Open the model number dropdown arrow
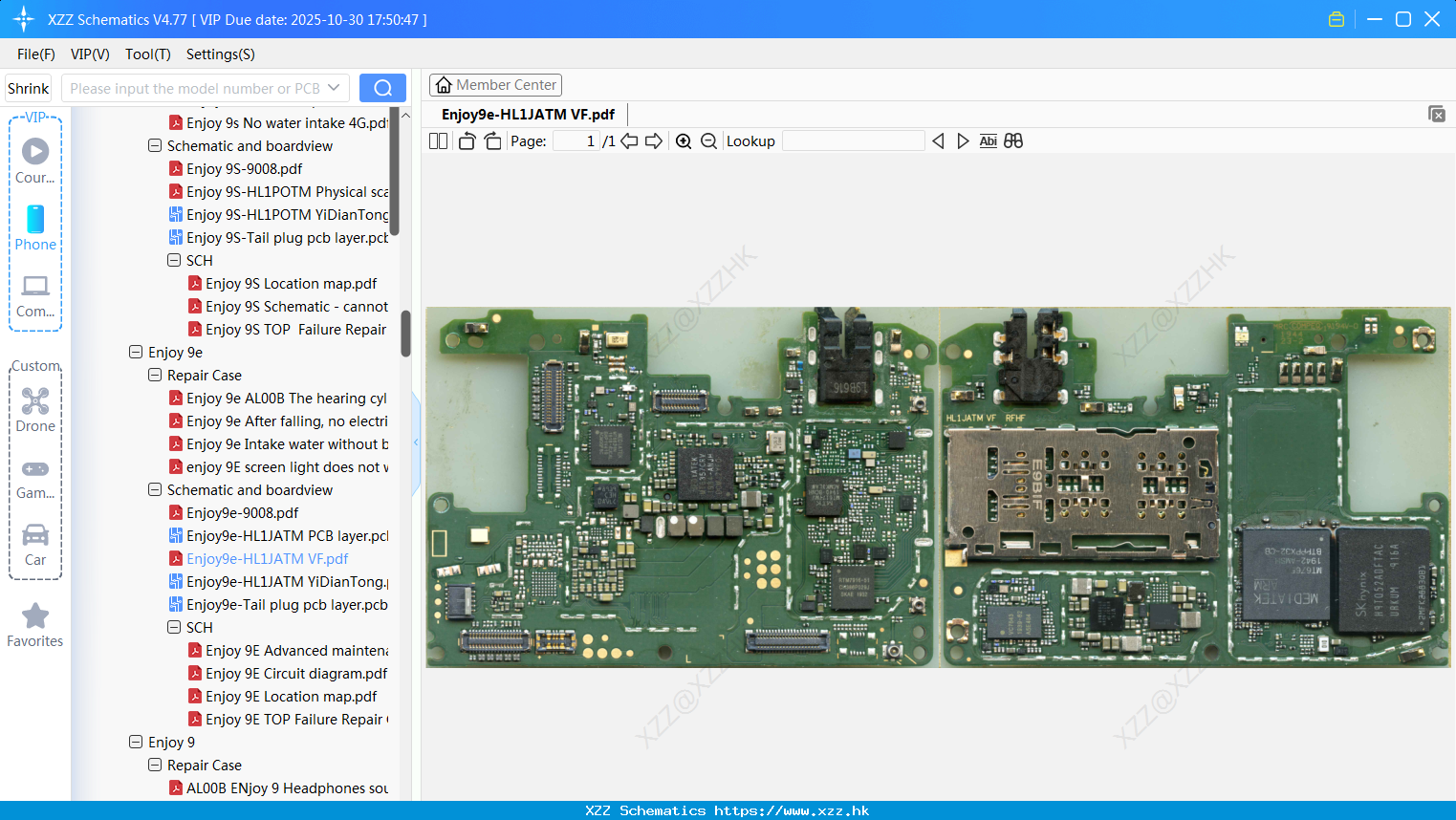1456x820 pixels. [x=334, y=88]
